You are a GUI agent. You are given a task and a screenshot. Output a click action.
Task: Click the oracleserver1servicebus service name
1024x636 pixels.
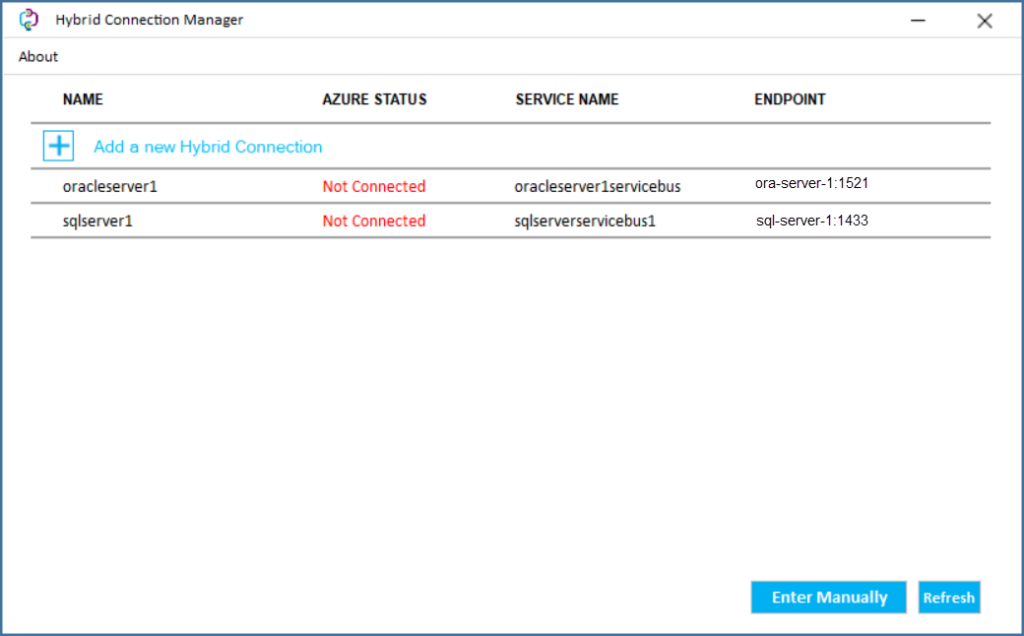point(597,186)
